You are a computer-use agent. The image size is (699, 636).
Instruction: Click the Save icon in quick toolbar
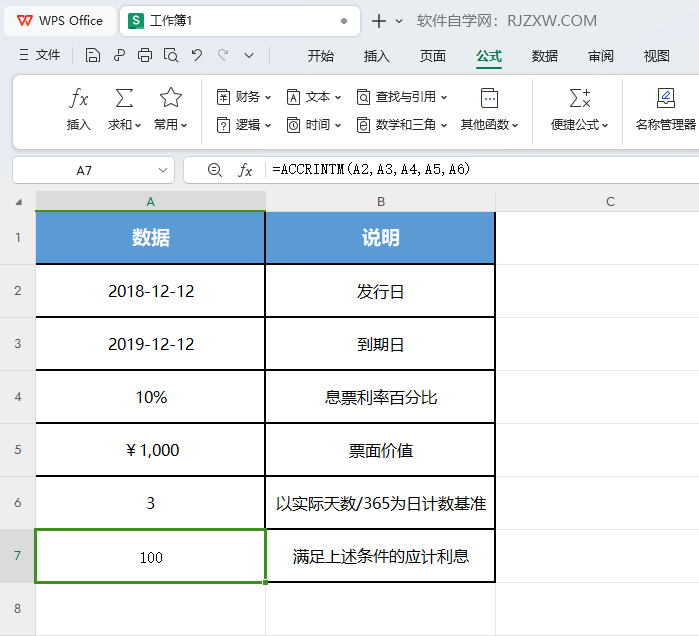coord(92,55)
